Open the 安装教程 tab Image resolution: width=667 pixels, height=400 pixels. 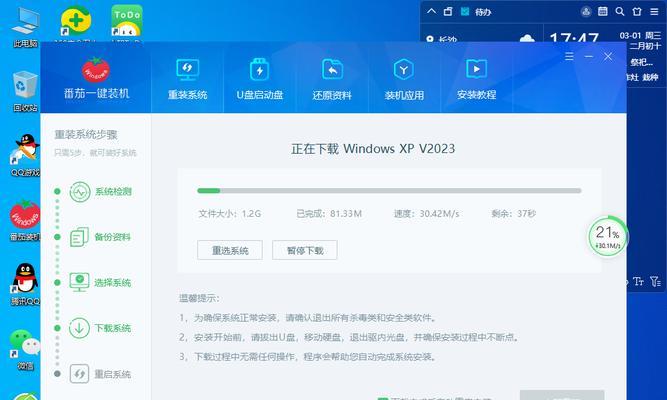click(x=476, y=79)
